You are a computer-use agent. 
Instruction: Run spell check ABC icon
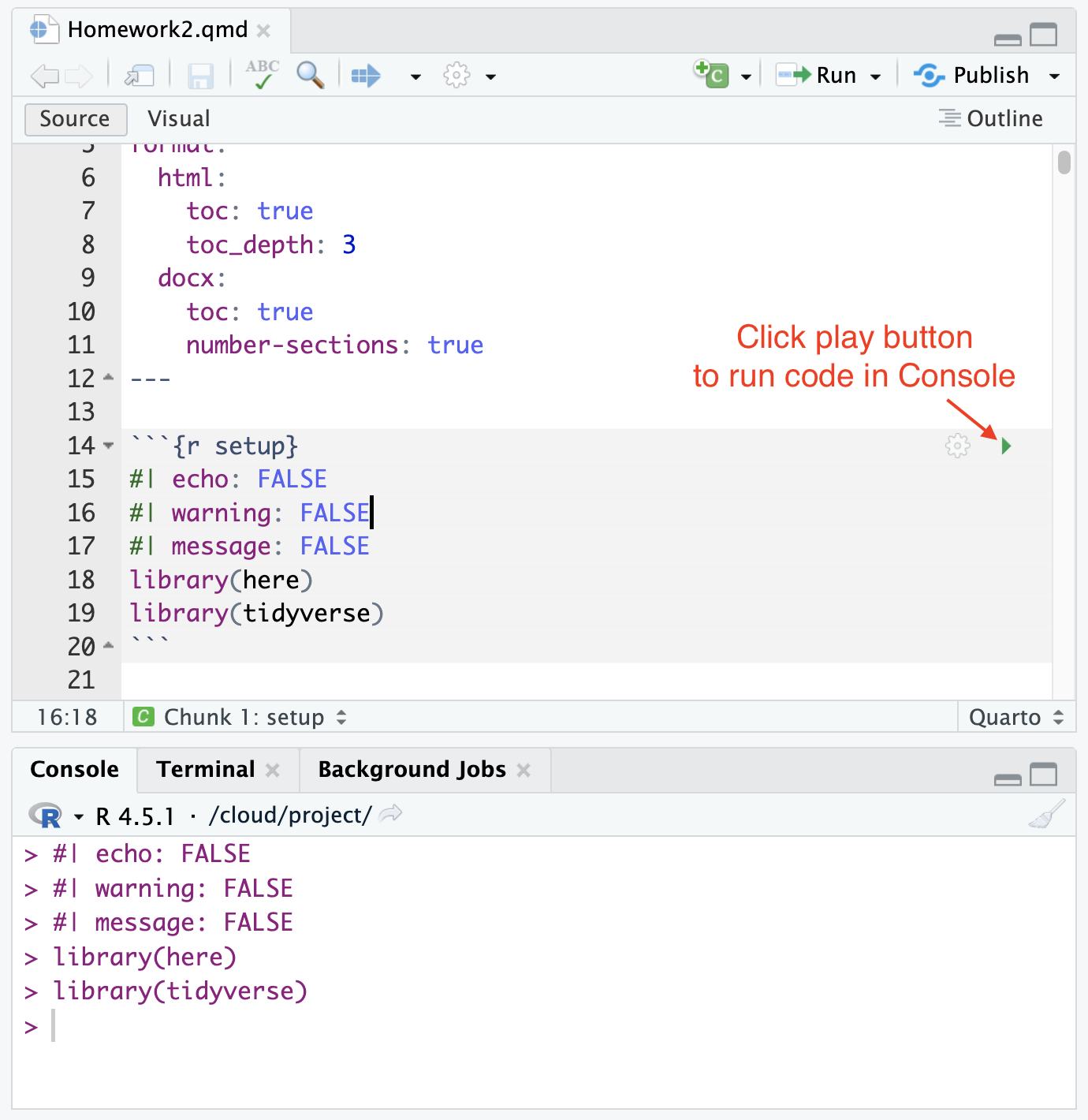coord(263,74)
